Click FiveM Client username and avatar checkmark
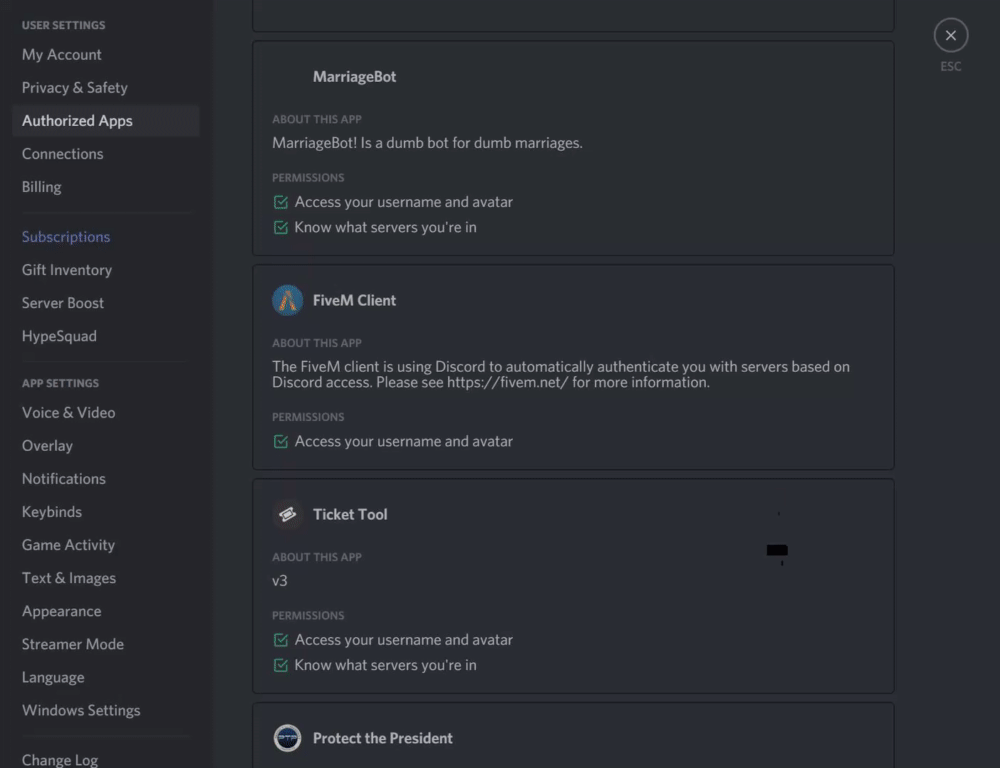 pos(281,441)
